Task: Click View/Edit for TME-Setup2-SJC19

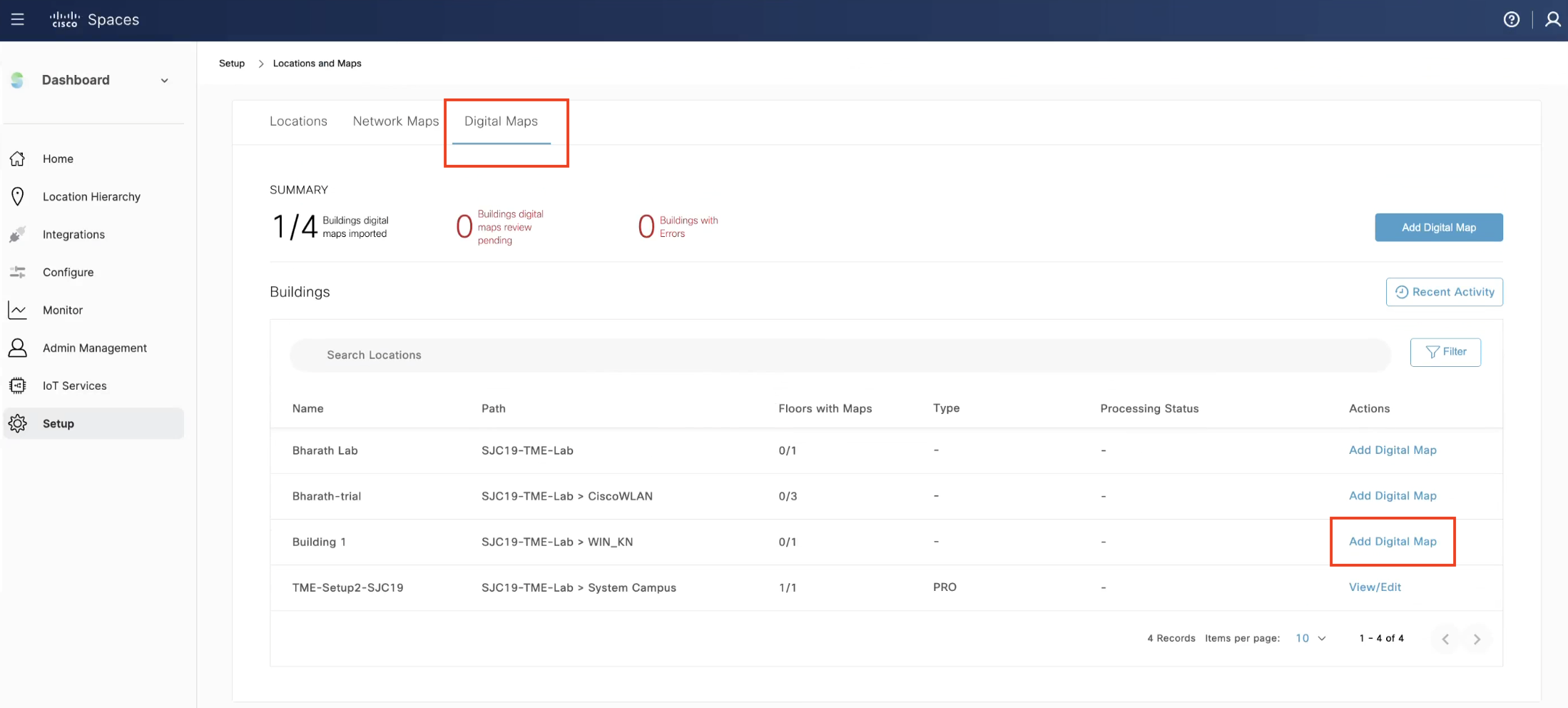Action: pyautogui.click(x=1375, y=587)
